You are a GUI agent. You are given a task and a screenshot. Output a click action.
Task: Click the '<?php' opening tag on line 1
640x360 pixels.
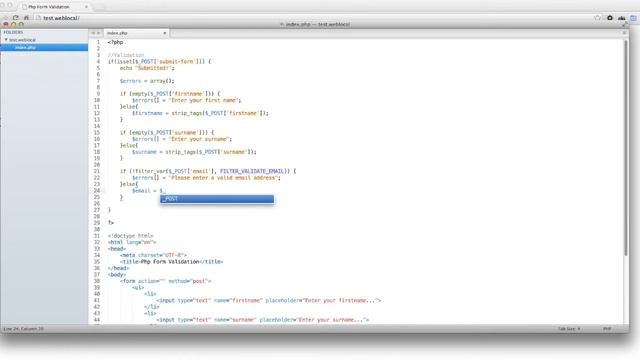pyautogui.click(x=115, y=42)
